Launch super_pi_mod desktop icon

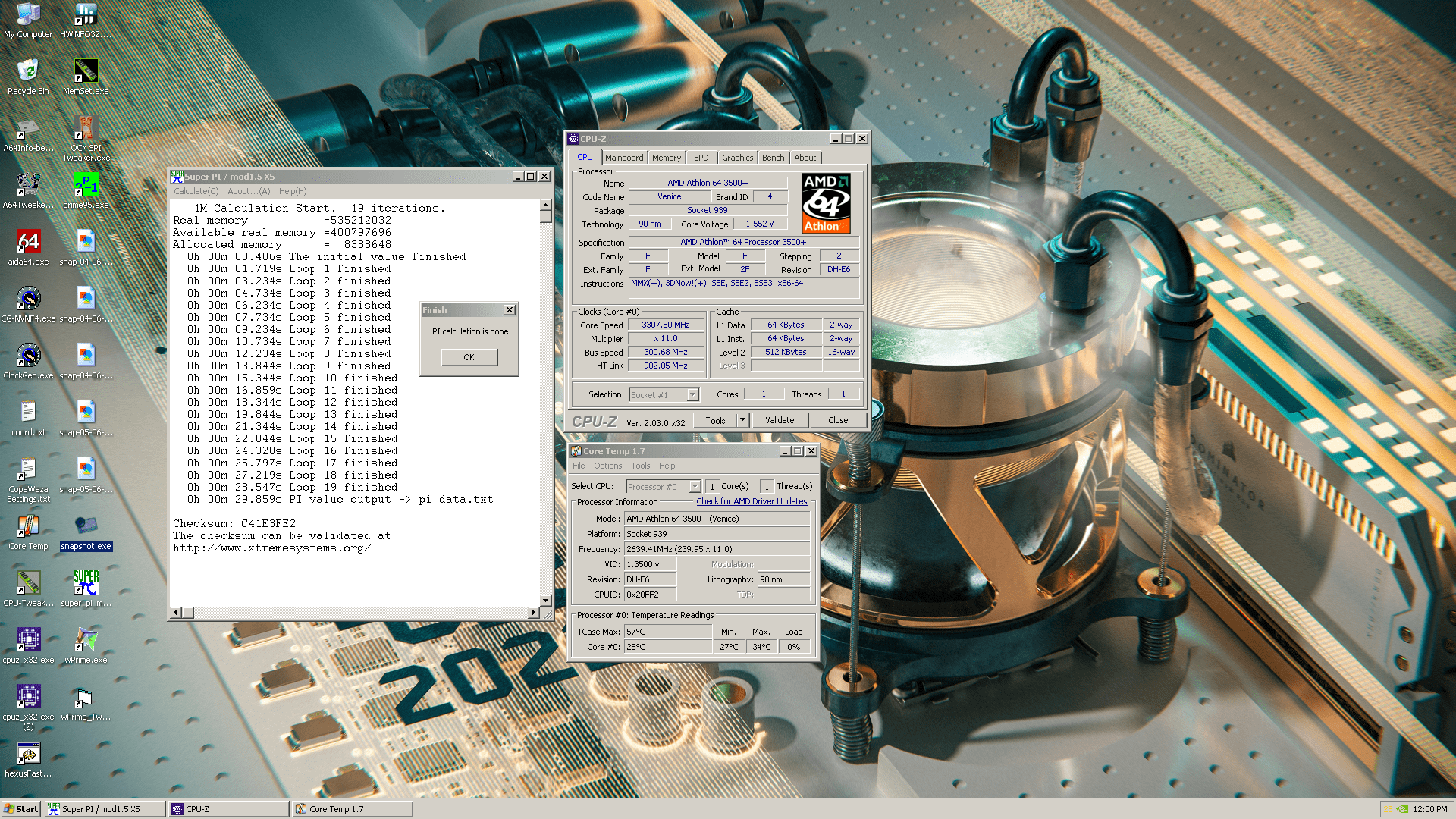[86, 589]
